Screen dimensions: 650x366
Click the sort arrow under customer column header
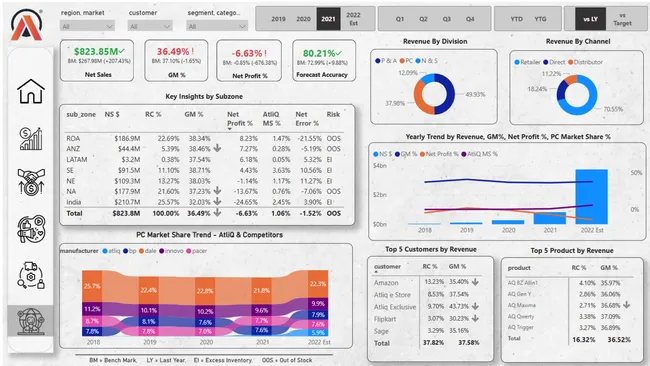pos(376,272)
